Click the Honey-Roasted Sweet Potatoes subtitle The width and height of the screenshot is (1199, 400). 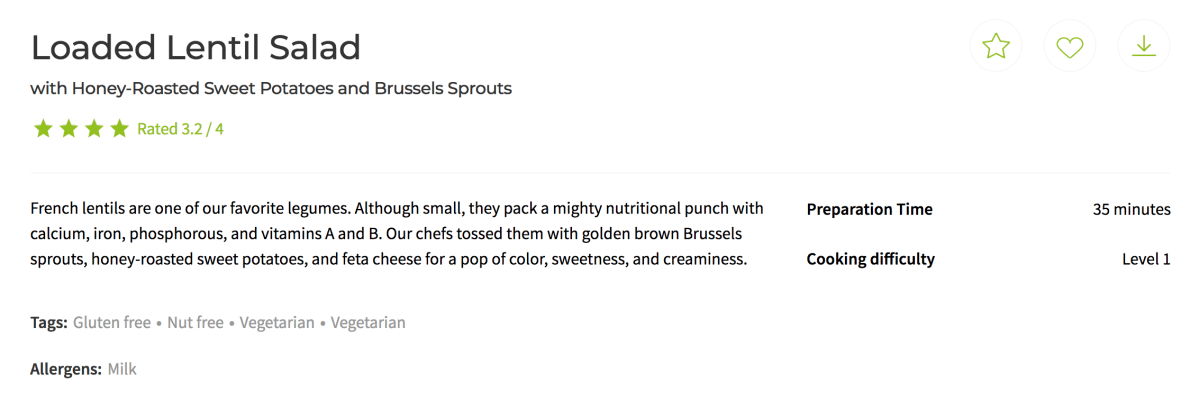271,88
